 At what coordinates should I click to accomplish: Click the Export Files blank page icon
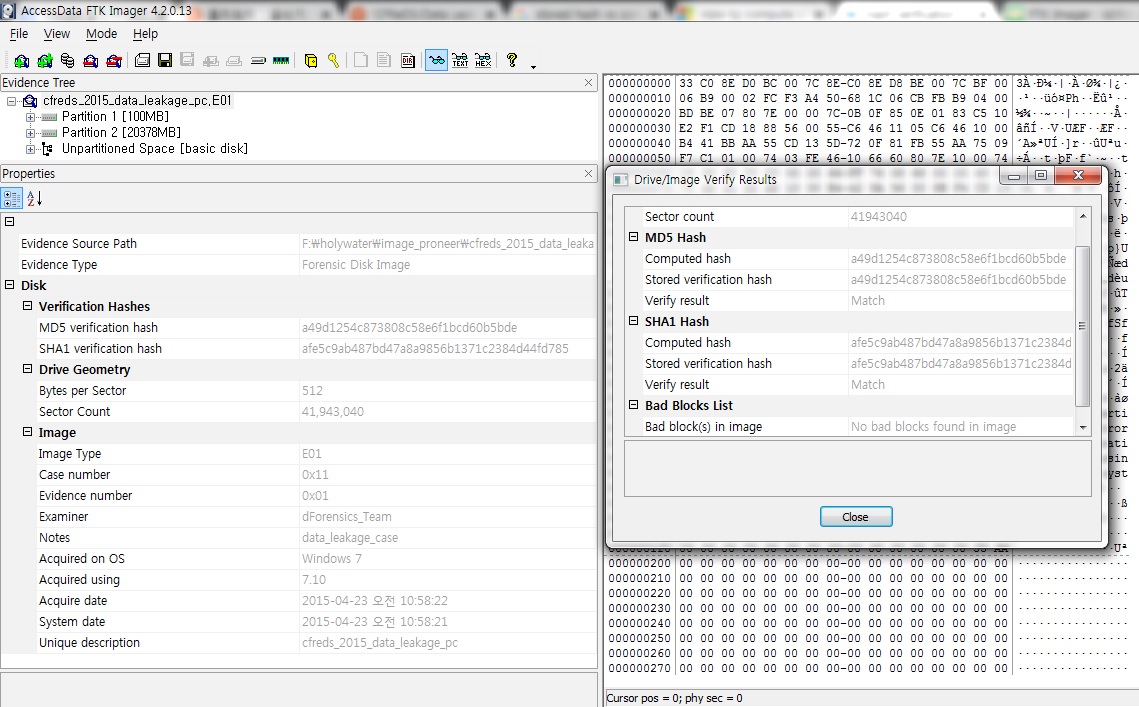point(361,60)
